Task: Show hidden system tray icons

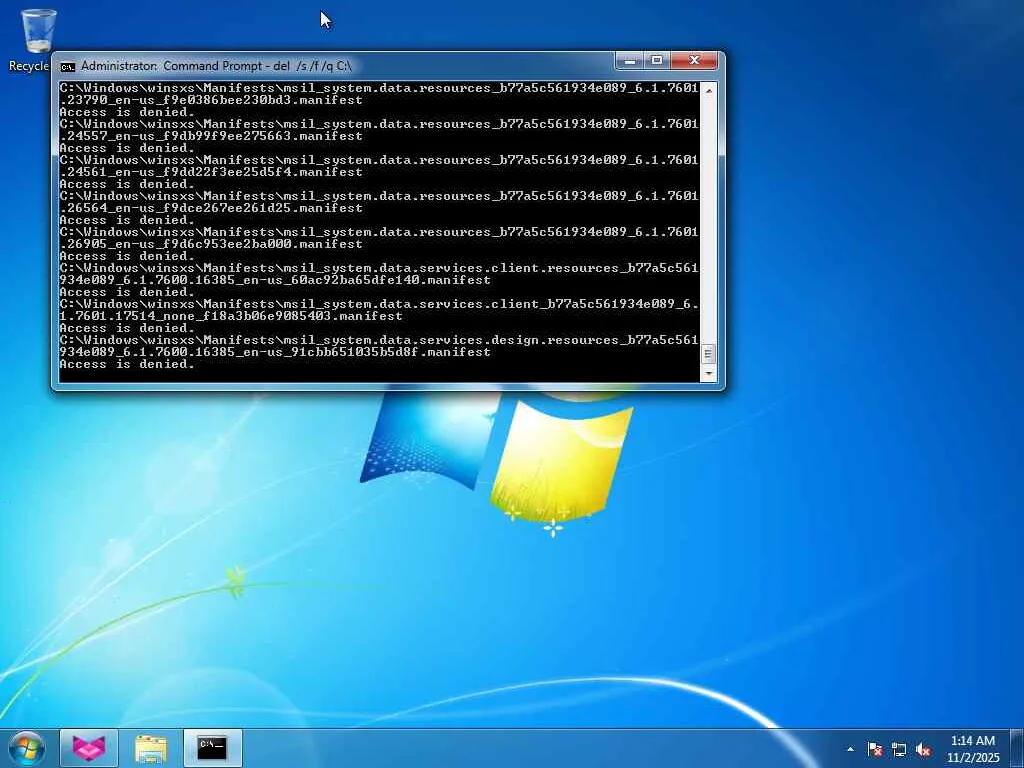Action: tap(850, 749)
